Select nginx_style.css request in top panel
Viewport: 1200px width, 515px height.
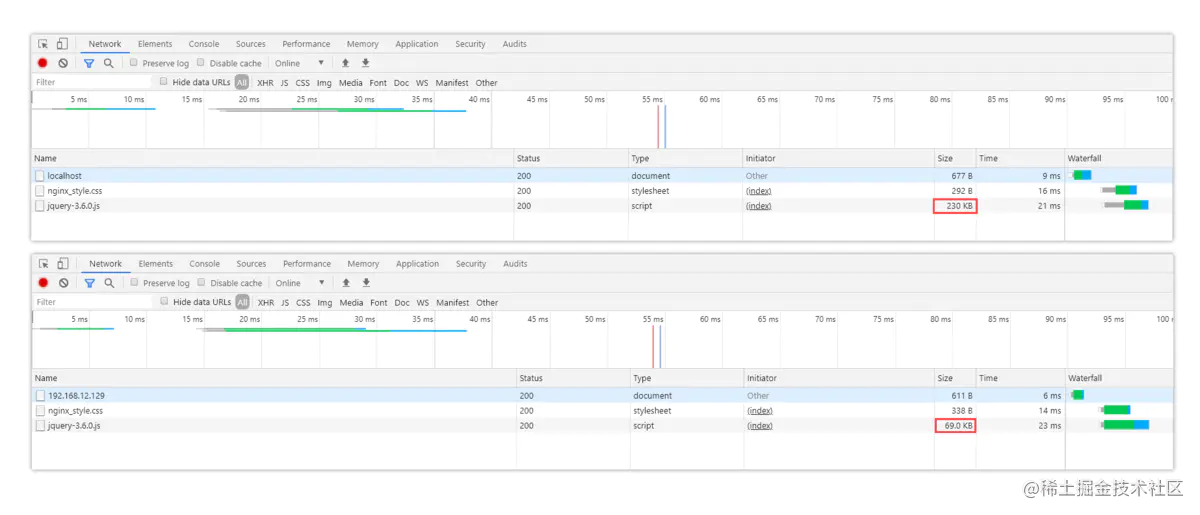601,191
